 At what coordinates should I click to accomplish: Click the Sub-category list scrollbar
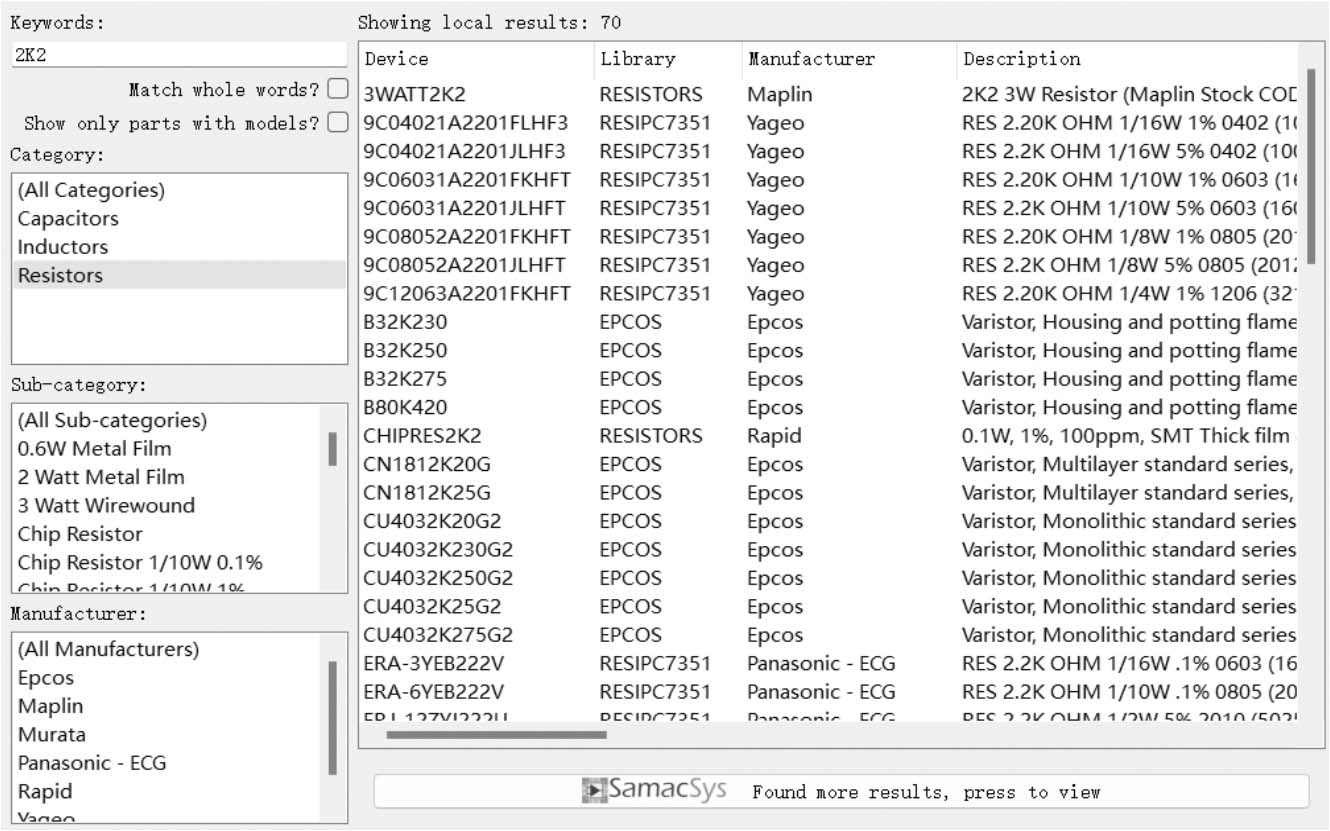(x=333, y=450)
